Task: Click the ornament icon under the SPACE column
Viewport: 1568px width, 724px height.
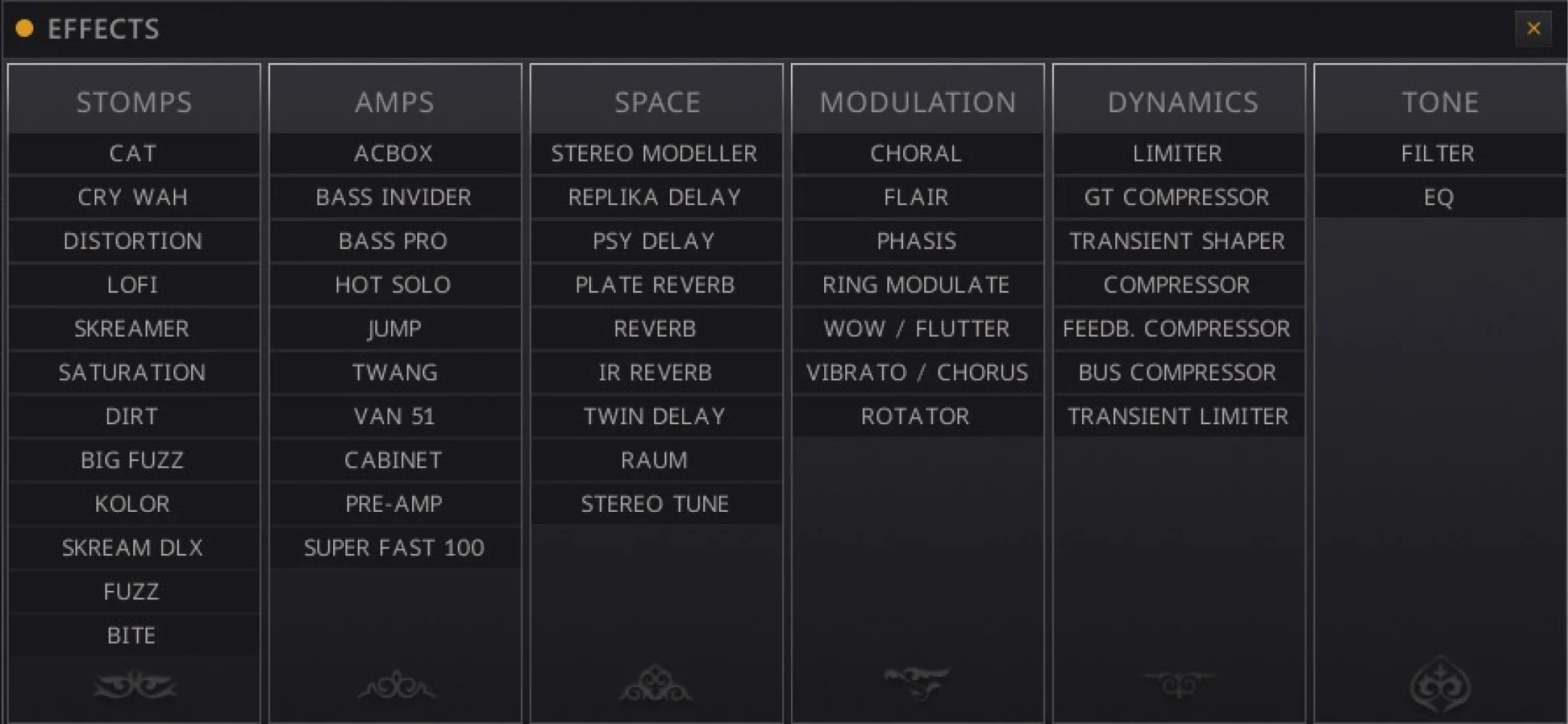Action: 656,684
